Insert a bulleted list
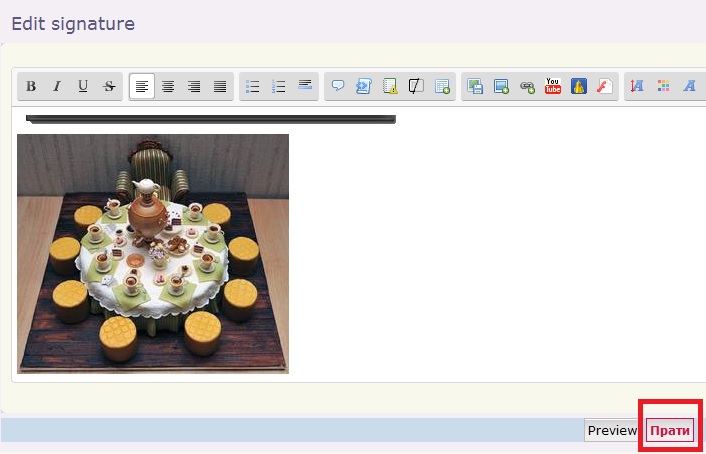This screenshot has width=706, height=454. click(x=253, y=86)
